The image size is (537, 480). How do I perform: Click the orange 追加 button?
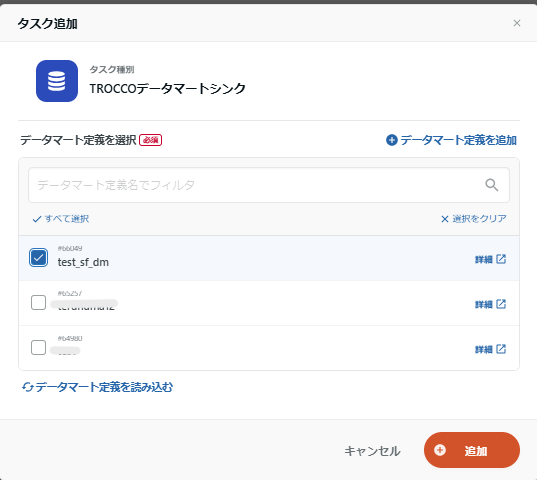(472, 450)
